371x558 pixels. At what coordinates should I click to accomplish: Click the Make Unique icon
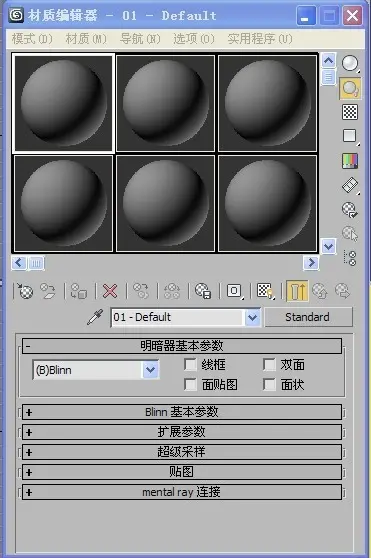(x=172, y=291)
